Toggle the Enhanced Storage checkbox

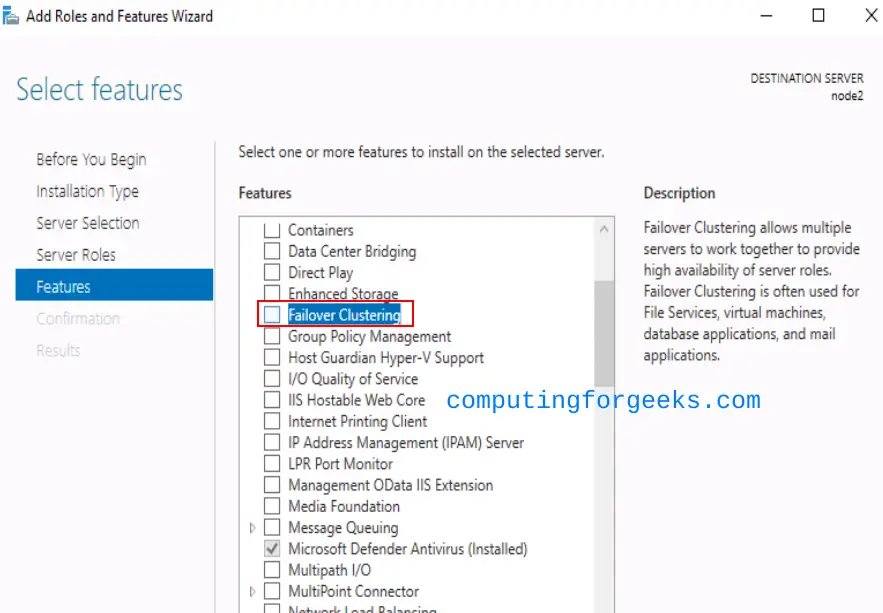(x=272, y=293)
